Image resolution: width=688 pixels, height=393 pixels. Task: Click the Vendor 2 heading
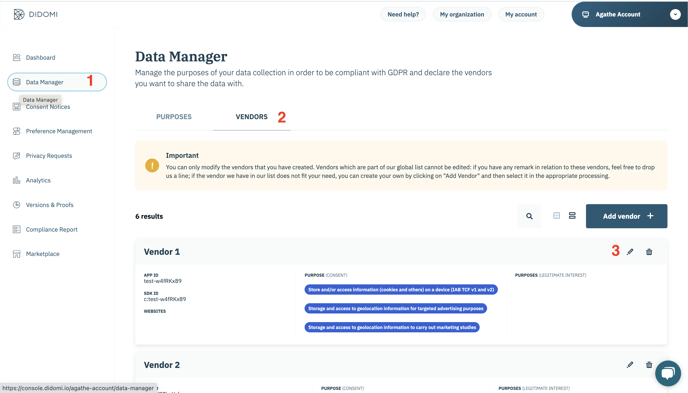[x=162, y=365]
